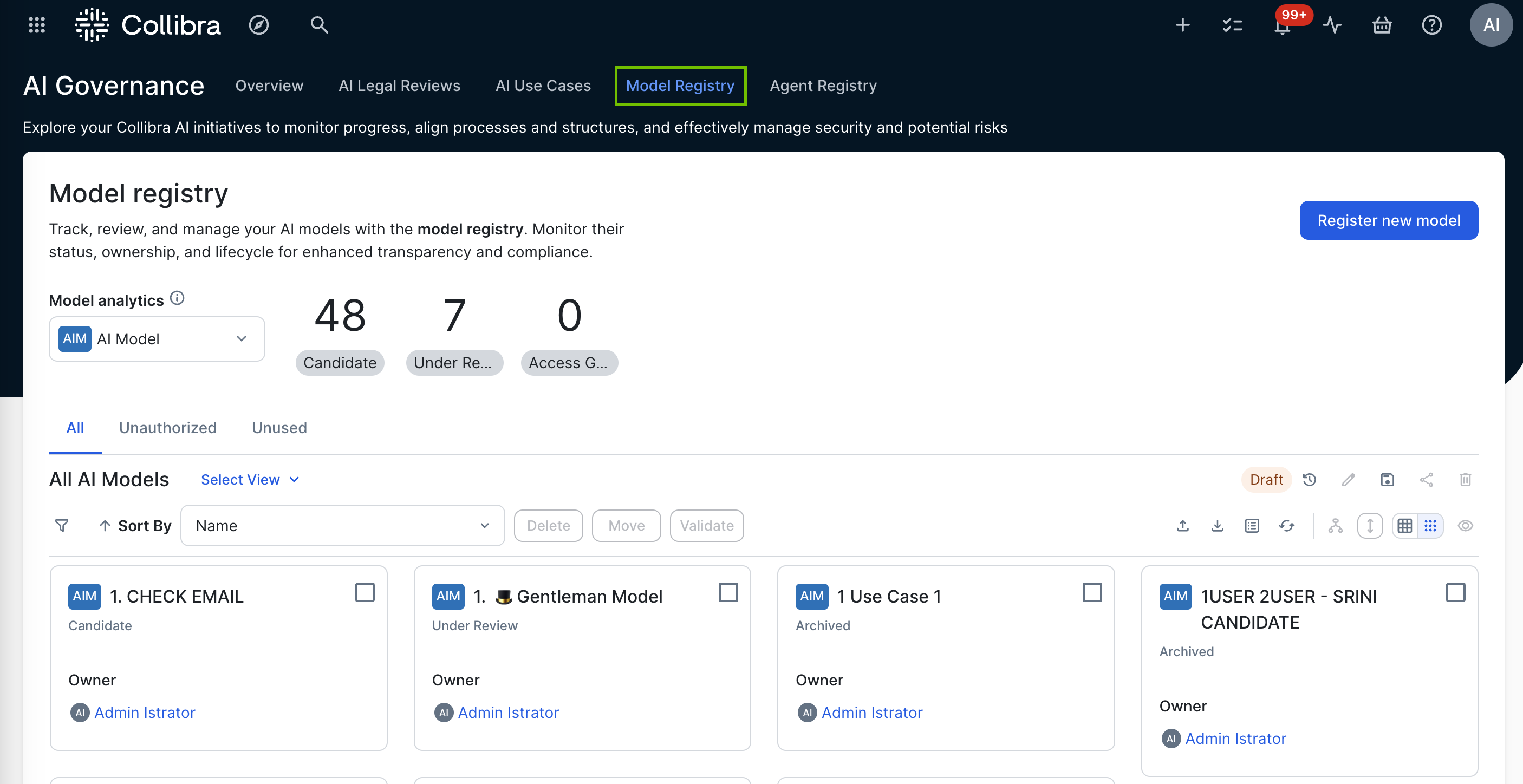Click the 48 candidate count
Viewport: 1523px width, 784px height.
point(340,315)
